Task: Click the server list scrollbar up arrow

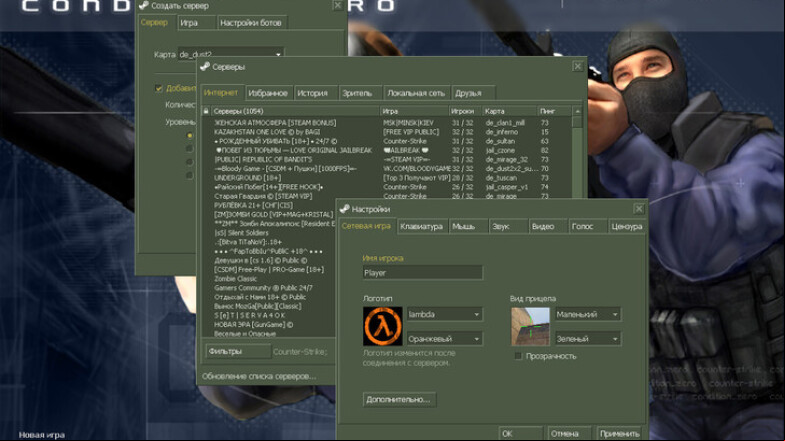Action: 578,111
